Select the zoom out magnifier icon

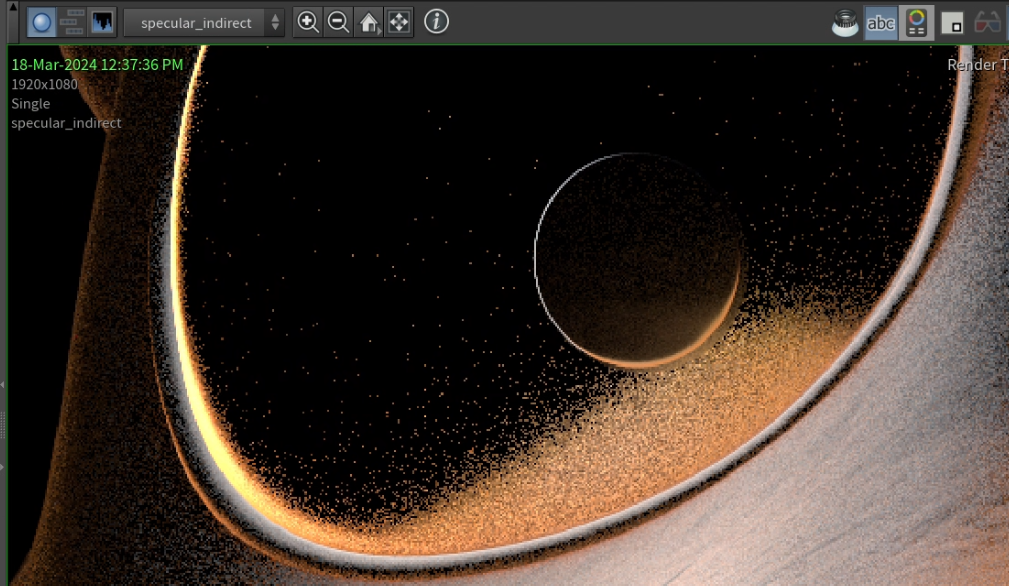(x=338, y=21)
